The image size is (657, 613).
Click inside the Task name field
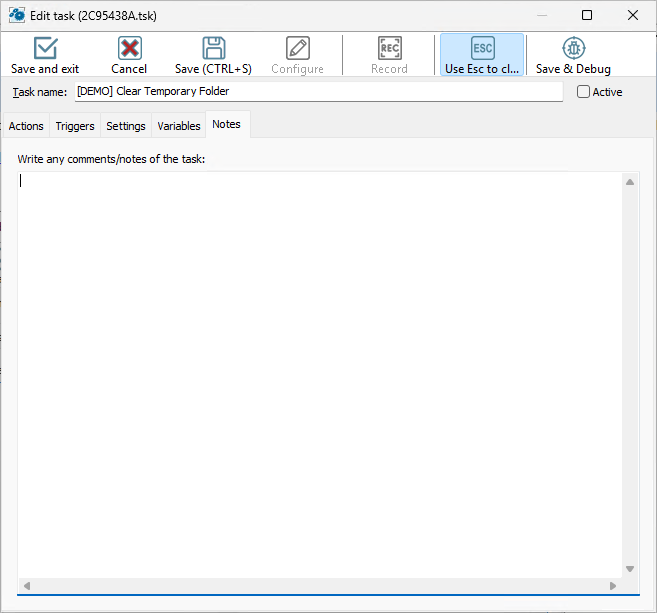tap(318, 91)
